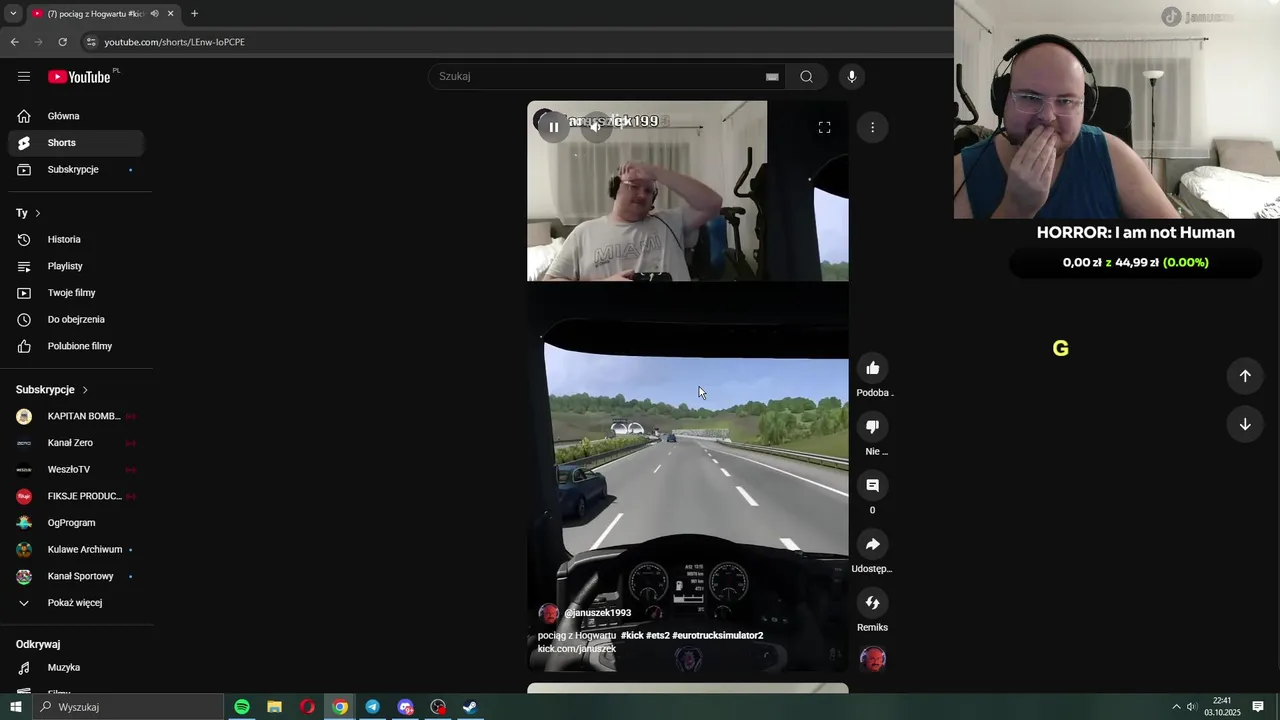
Task: Open the on-screen keyboard icon in search
Action: [772, 77]
